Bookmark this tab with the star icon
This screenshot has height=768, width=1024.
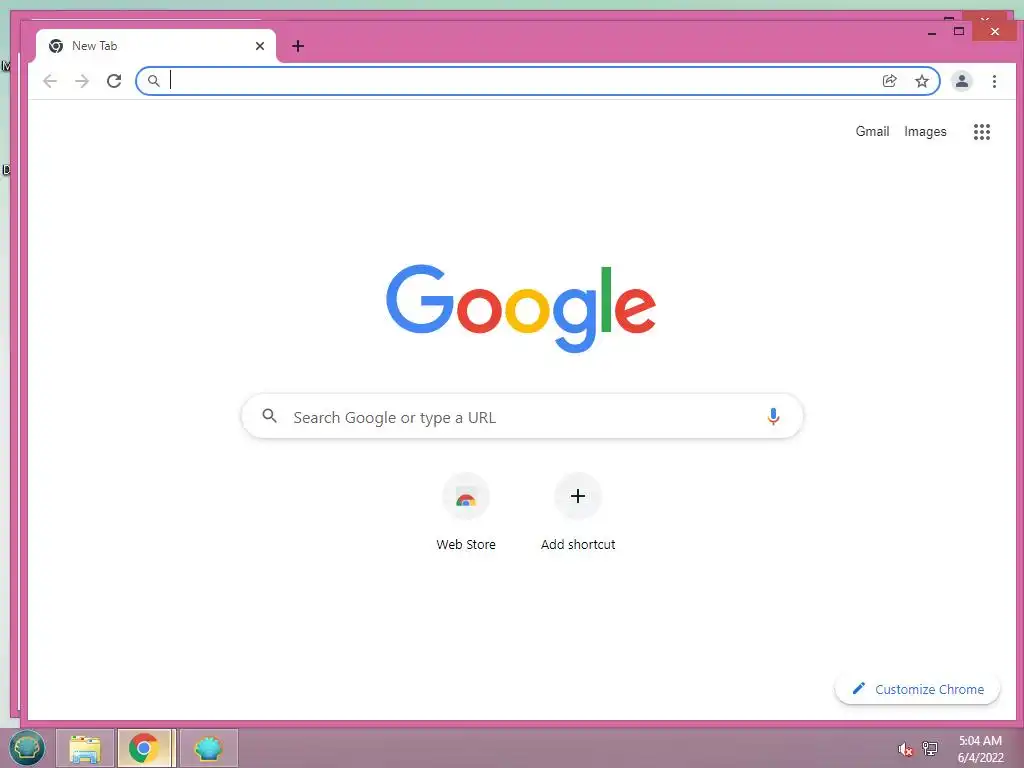click(921, 81)
